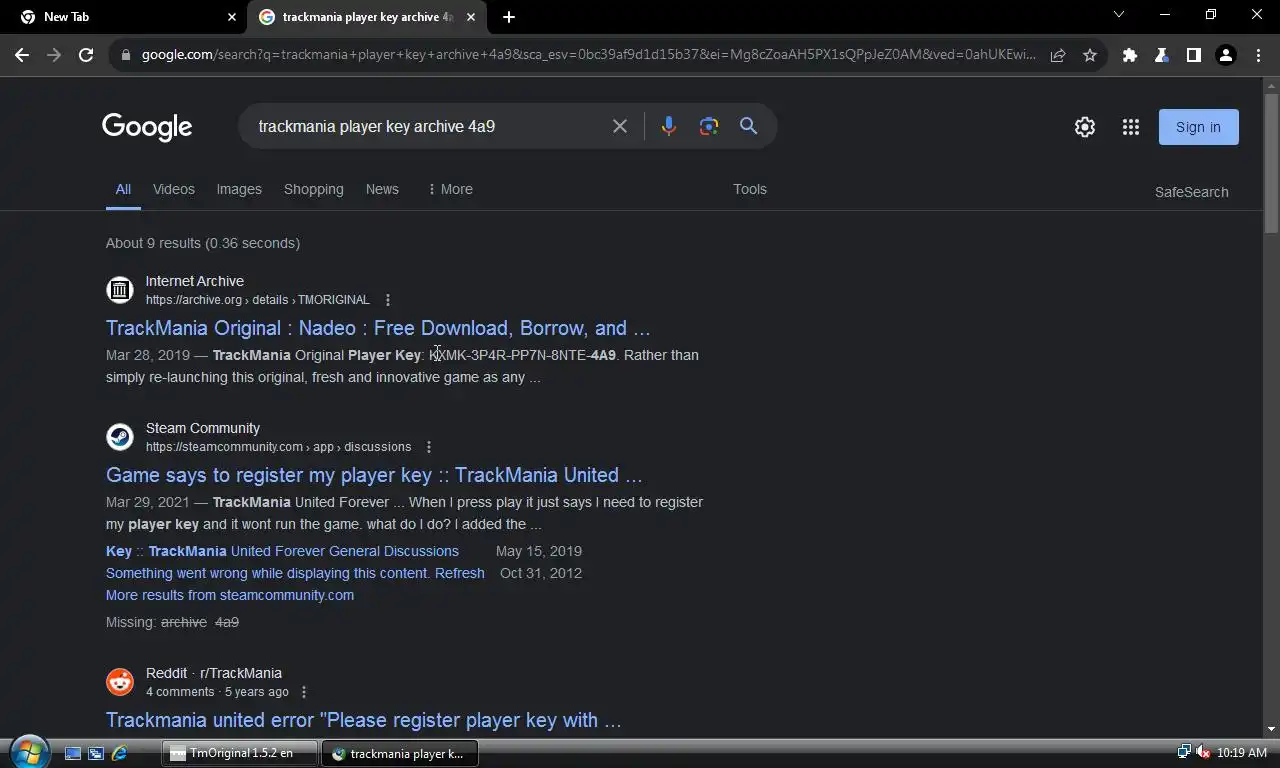This screenshot has width=1280, height=768.
Task: Click the Reddit favicon
Action: 120,682
